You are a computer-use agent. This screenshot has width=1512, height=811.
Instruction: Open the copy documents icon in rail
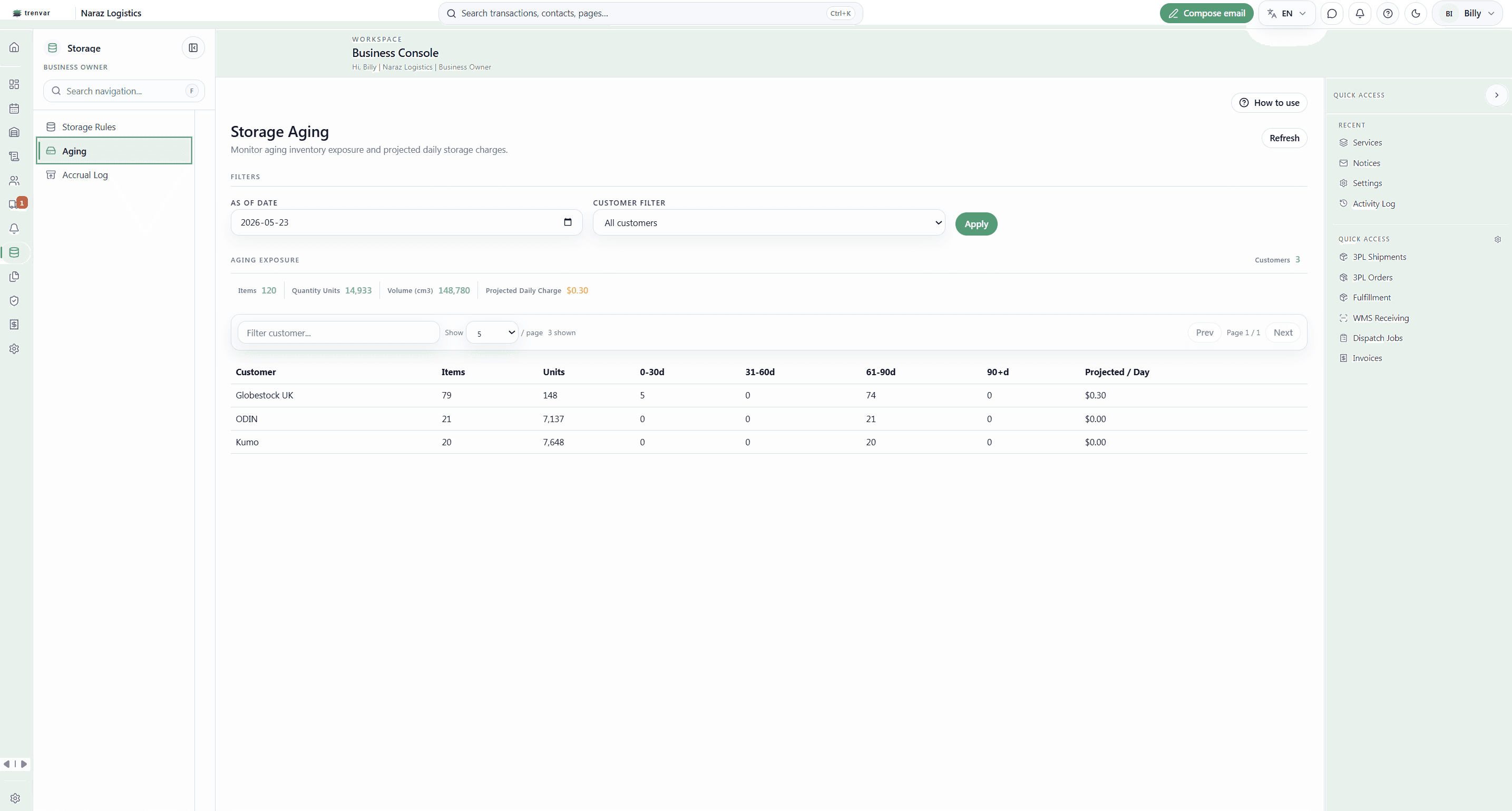click(14, 277)
